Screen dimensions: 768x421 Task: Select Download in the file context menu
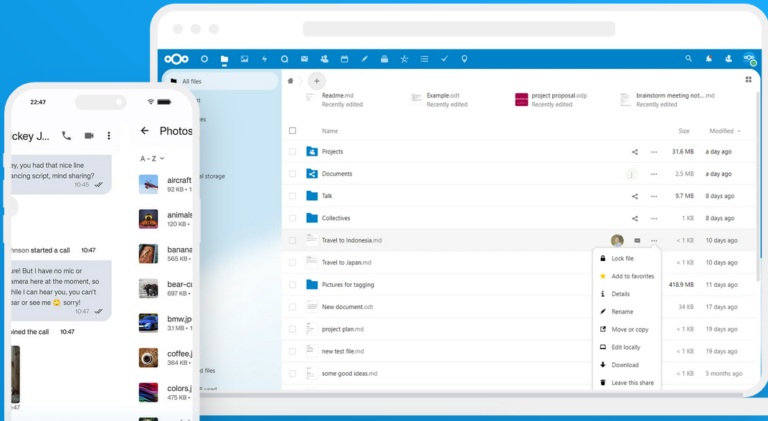[624, 365]
